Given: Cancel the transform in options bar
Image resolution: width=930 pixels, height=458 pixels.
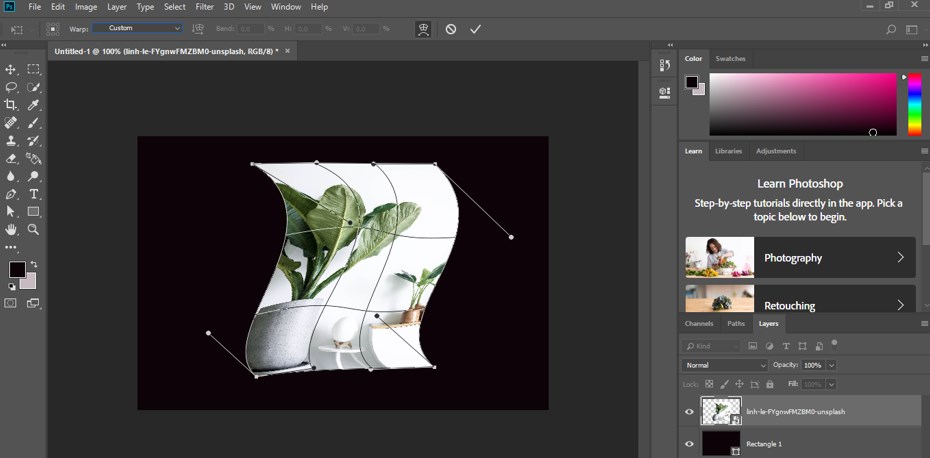Looking at the screenshot, I should pos(451,29).
